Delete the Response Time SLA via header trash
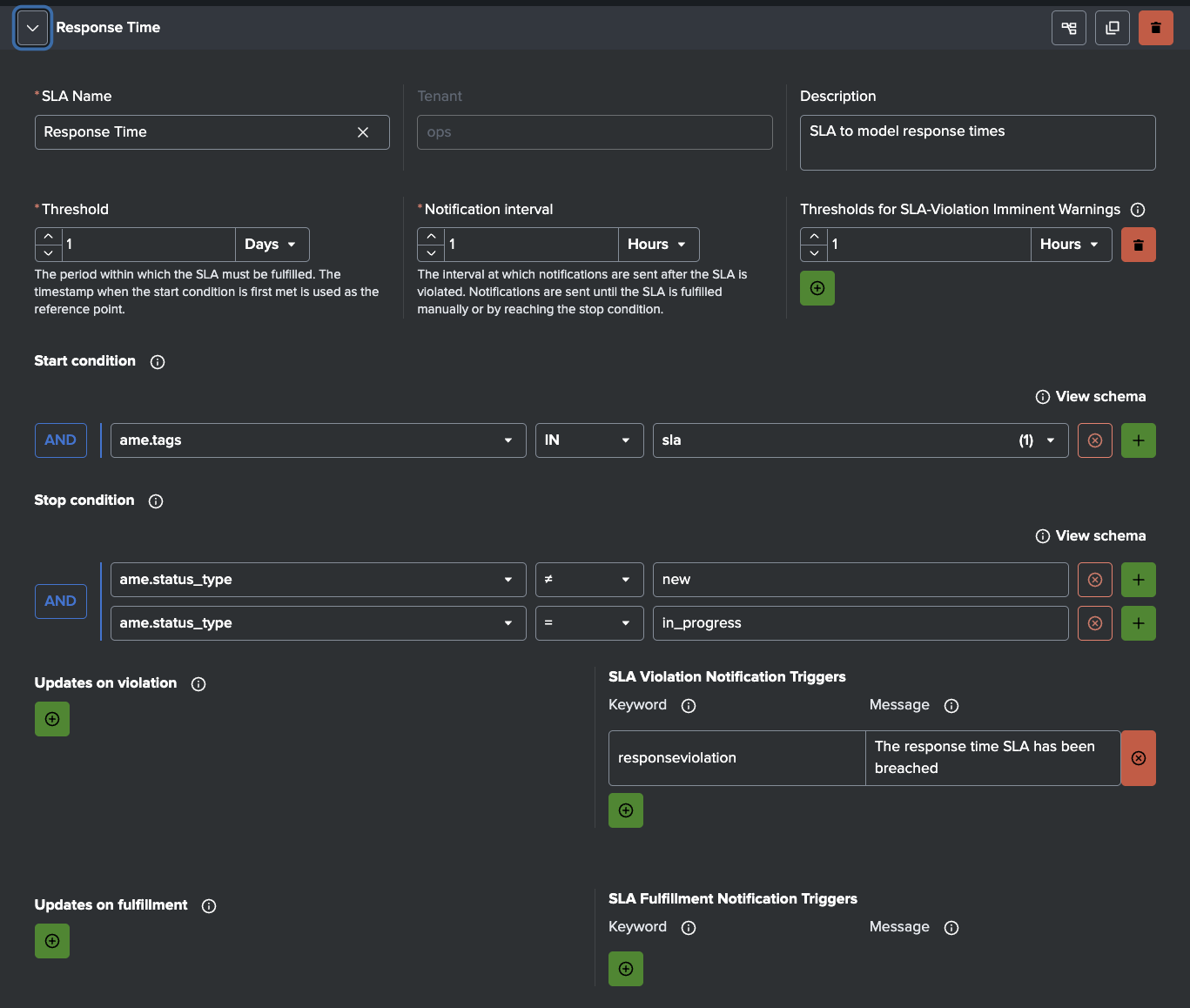 click(x=1155, y=28)
